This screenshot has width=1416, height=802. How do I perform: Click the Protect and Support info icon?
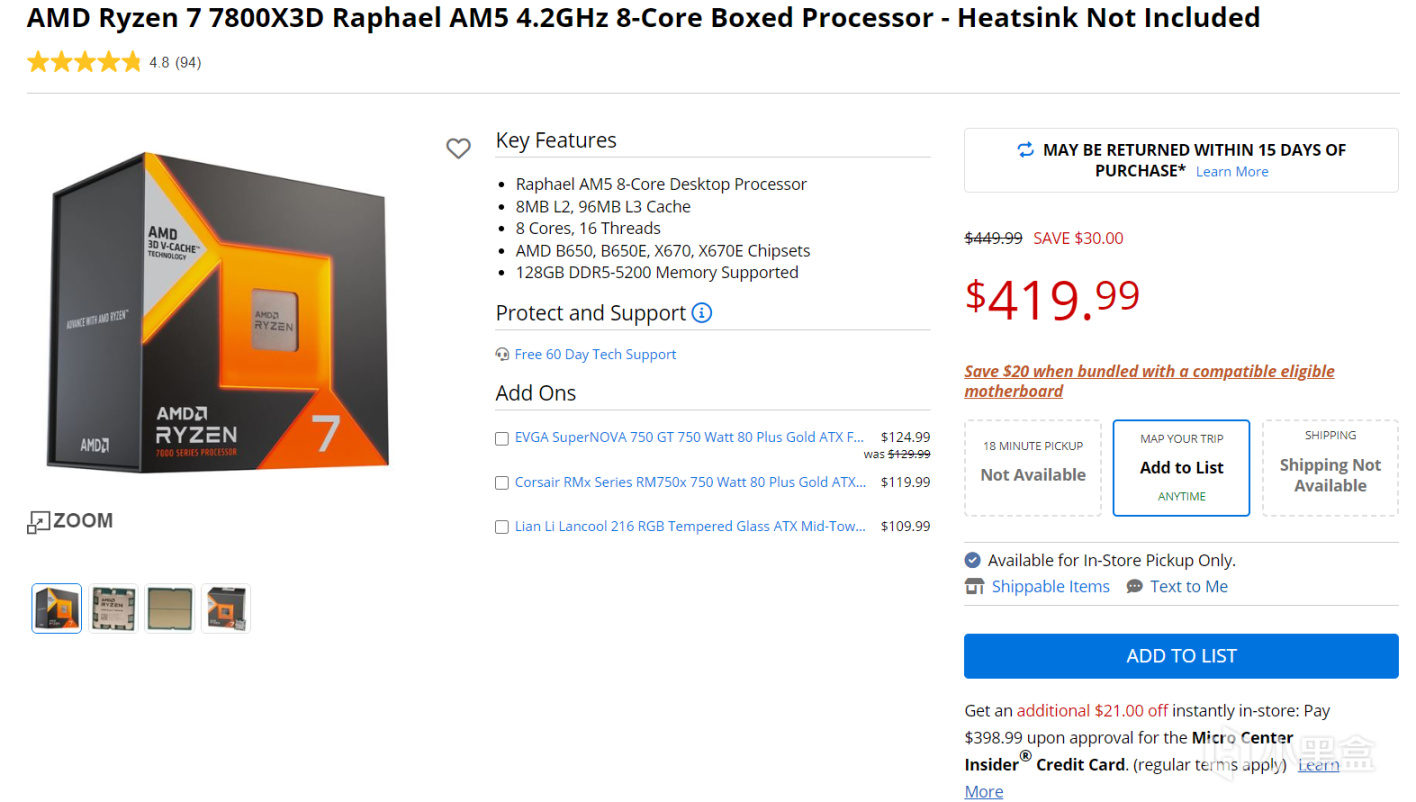pyautogui.click(x=702, y=313)
